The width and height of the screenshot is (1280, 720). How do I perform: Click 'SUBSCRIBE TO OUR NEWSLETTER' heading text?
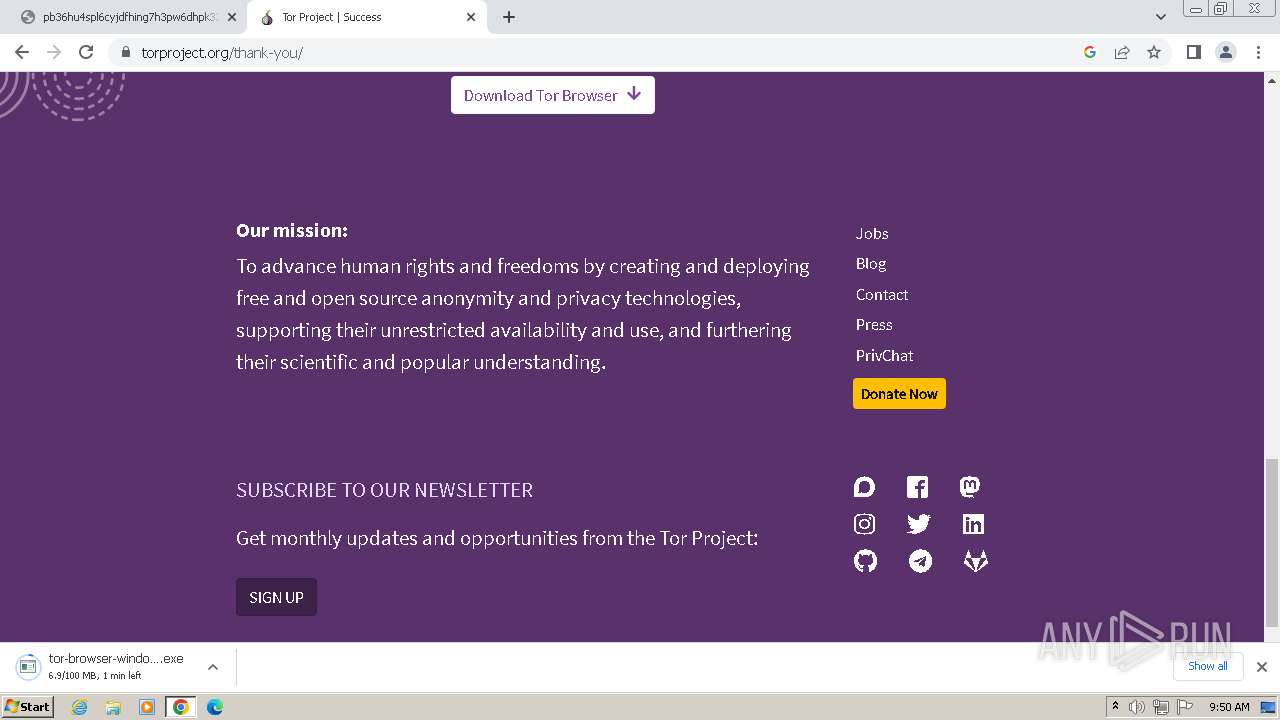click(x=384, y=490)
